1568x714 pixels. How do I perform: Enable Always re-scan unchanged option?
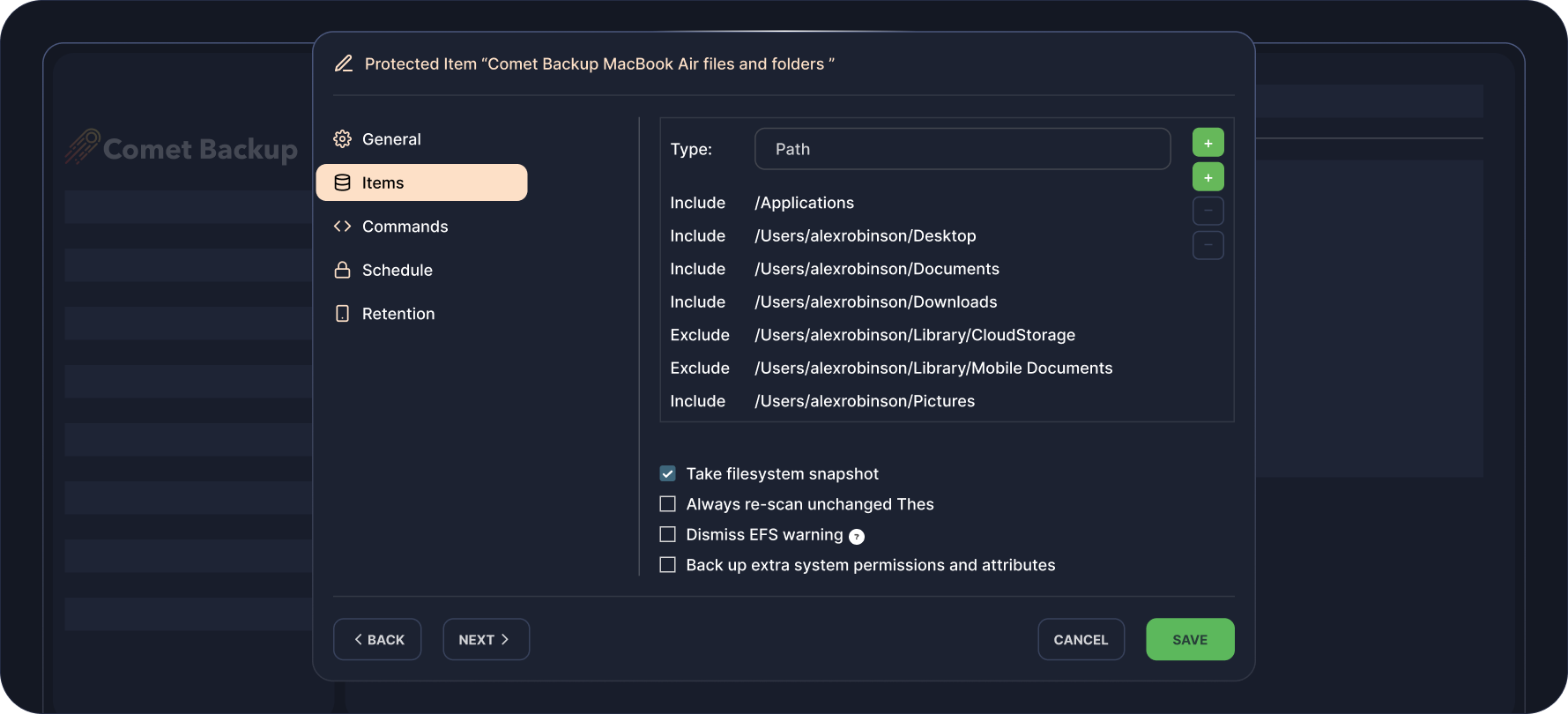668,504
